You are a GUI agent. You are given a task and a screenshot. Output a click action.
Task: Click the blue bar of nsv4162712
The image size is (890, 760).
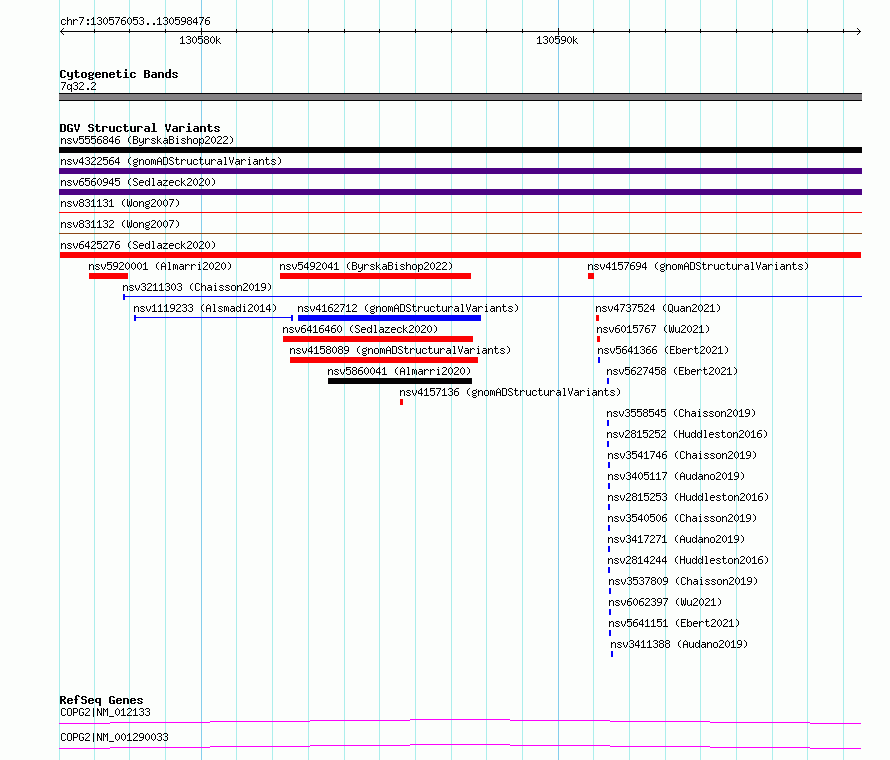[x=389, y=318]
